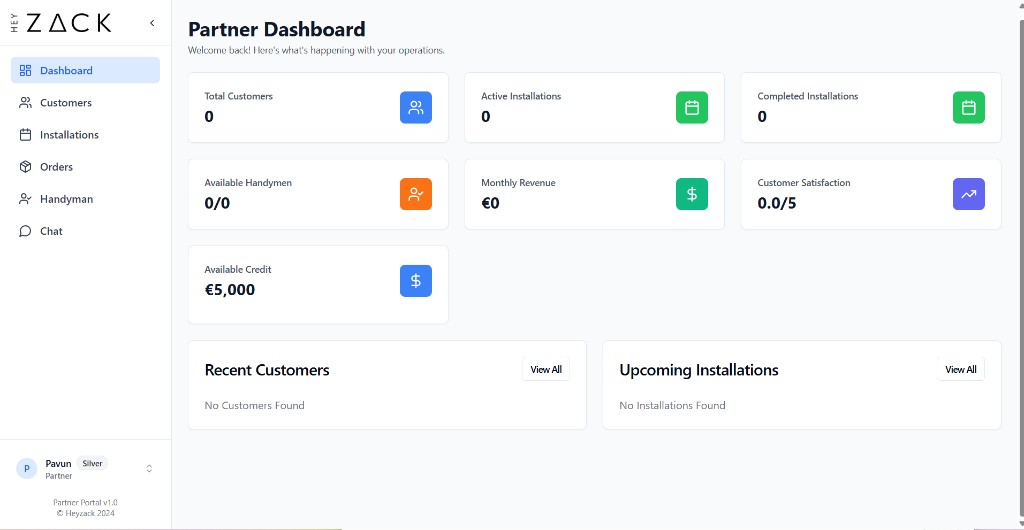Click the Partner Portal v1.0 text
Image resolution: width=1024 pixels, height=530 pixels.
(x=86, y=503)
